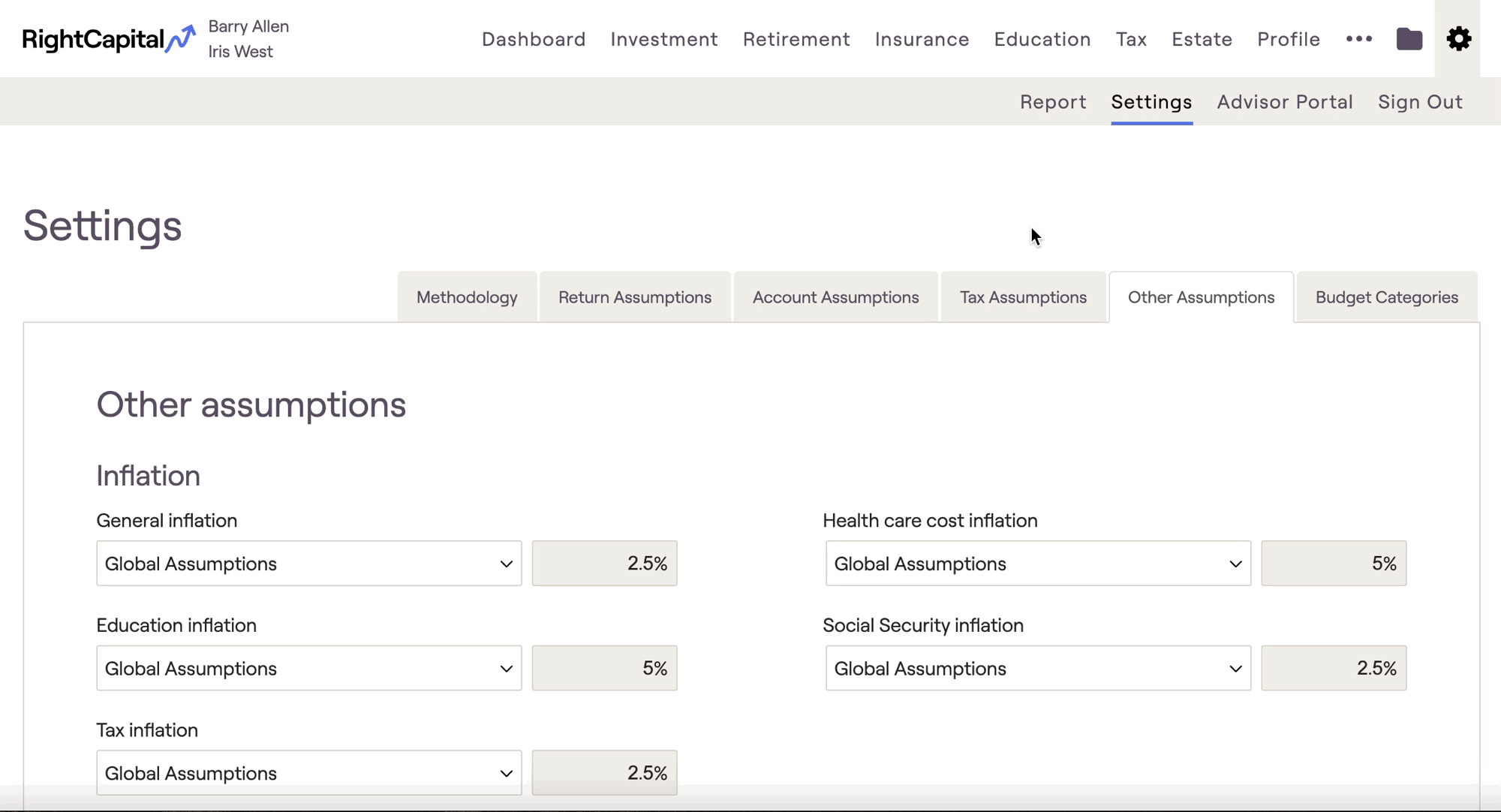
Task: Open the Tax section
Action: click(x=1131, y=39)
